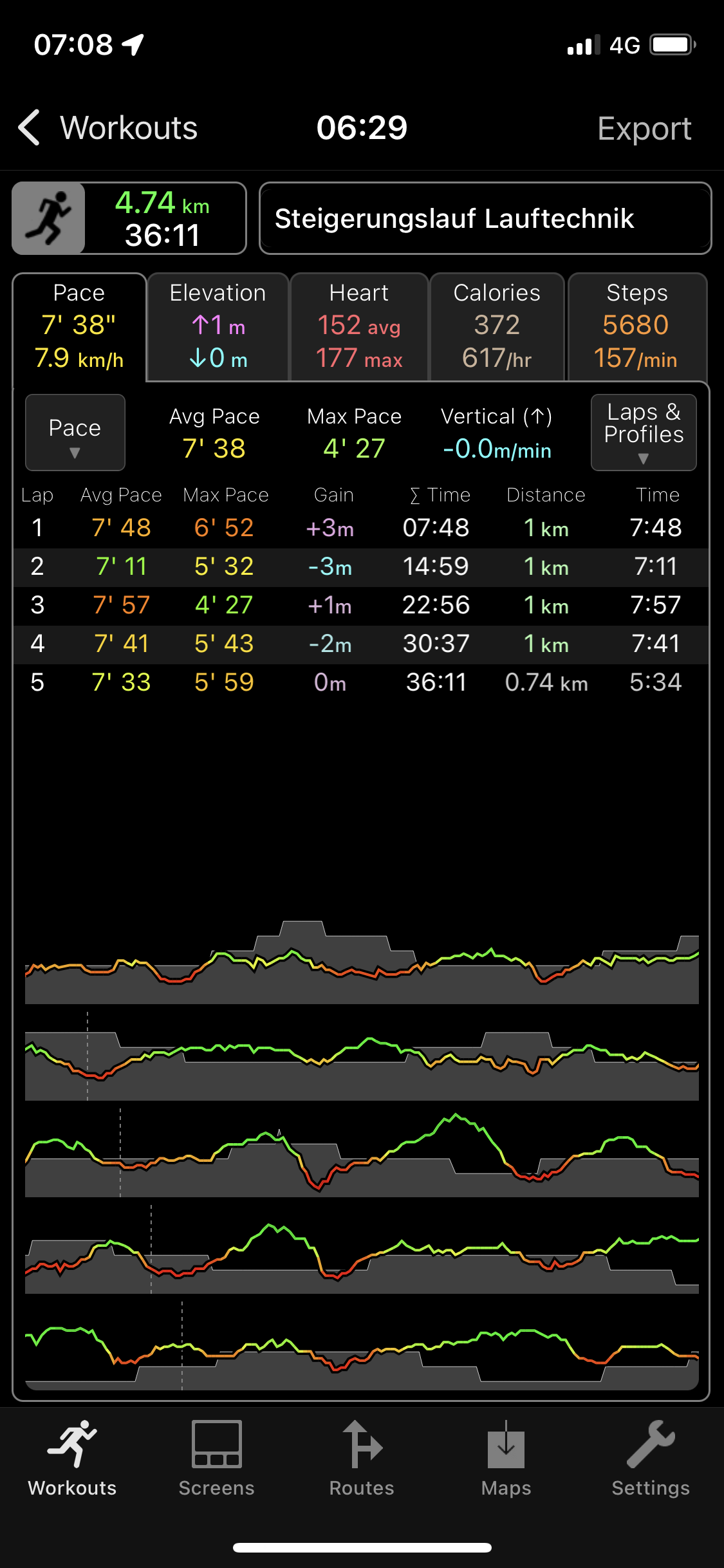Tap the back chevron icon beside Workouts
Screen dimensions: 724x1568
[30, 127]
